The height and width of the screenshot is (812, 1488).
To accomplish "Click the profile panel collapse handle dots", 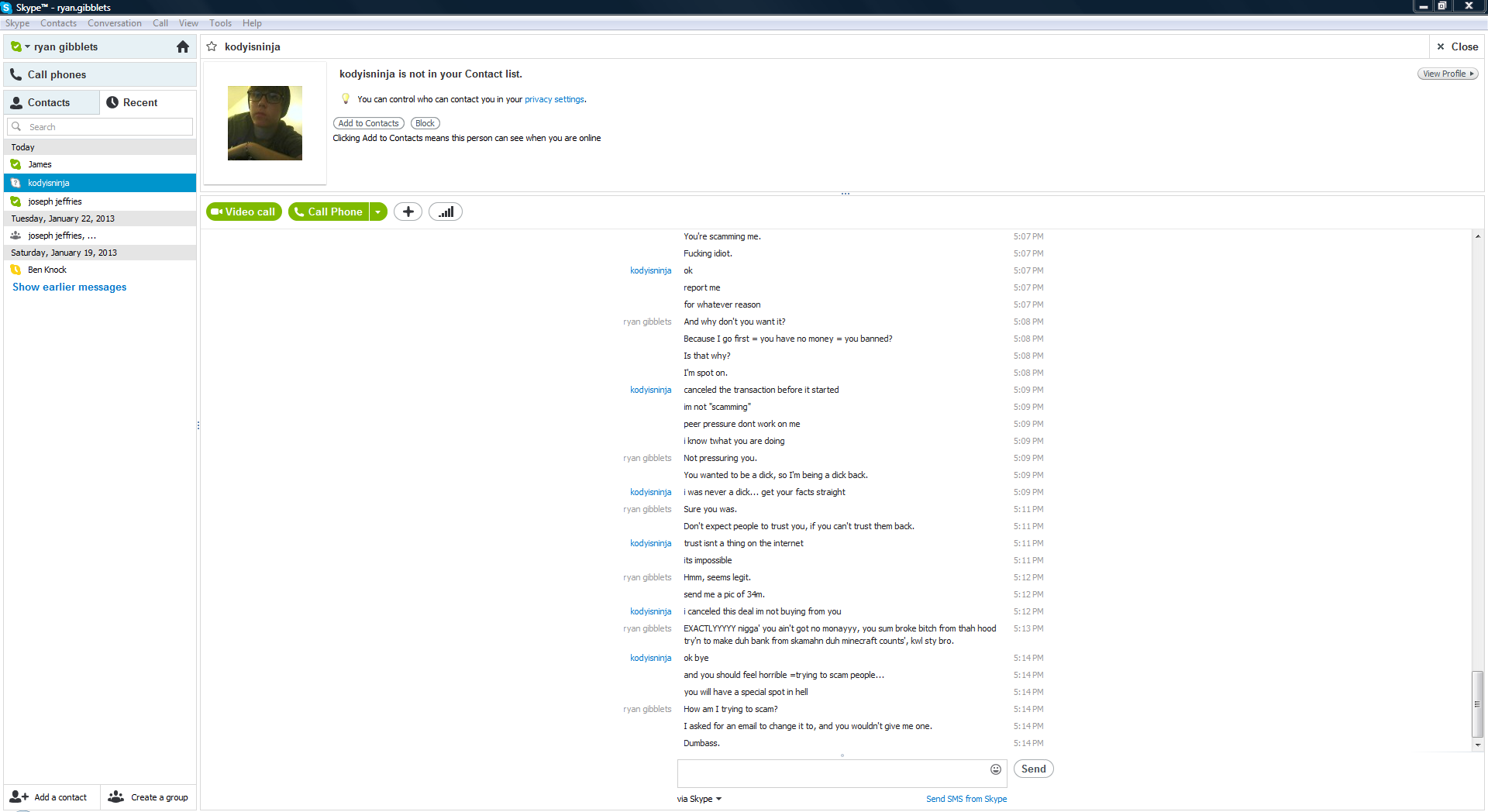I will (846, 194).
